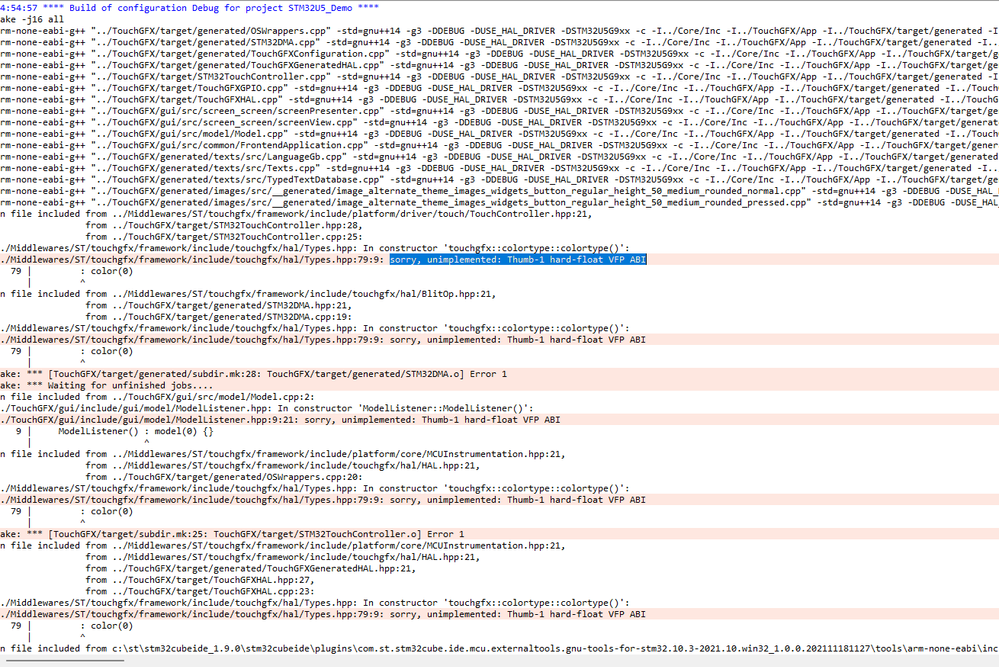Click the bottom stm32cubeide toolchain path line
Viewport: 999px width, 667px height.
point(400,648)
